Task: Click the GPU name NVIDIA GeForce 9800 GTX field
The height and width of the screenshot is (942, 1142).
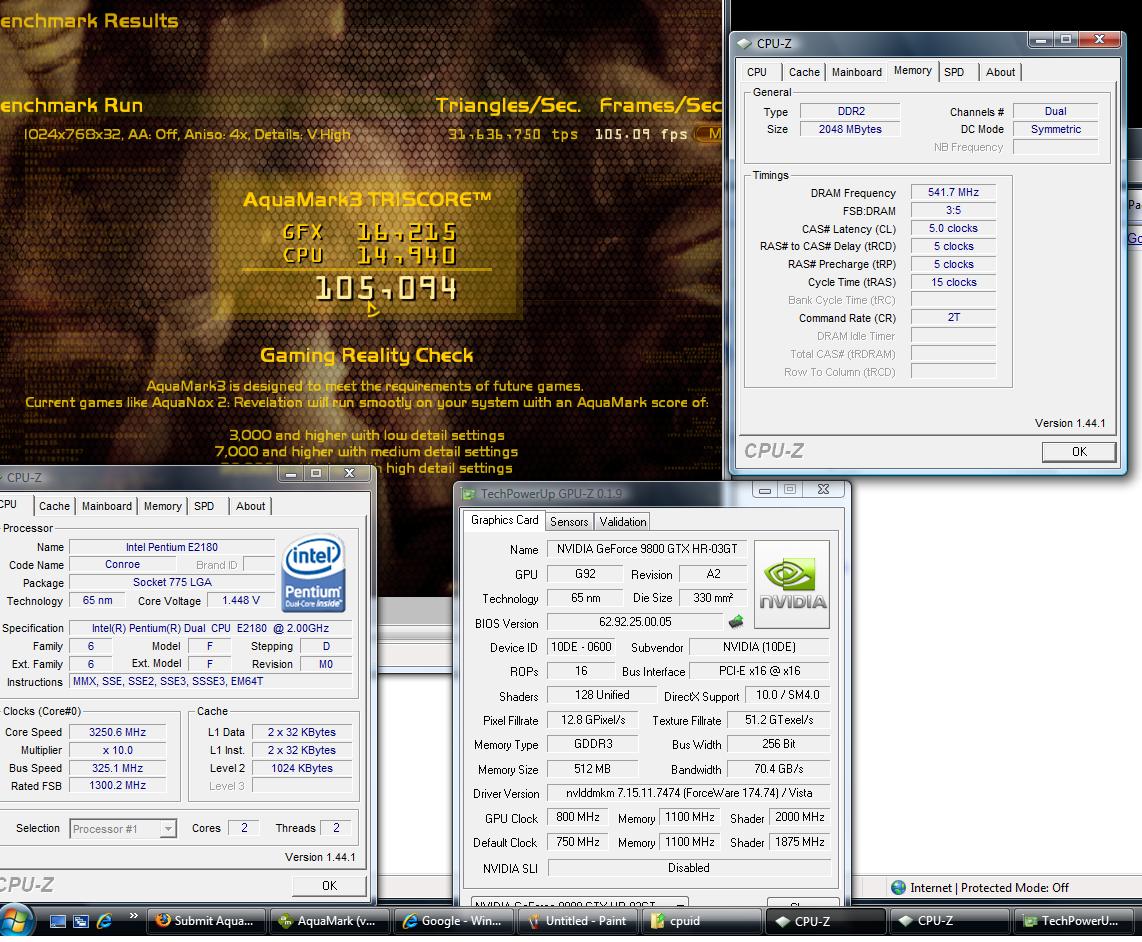Action: tap(647, 549)
